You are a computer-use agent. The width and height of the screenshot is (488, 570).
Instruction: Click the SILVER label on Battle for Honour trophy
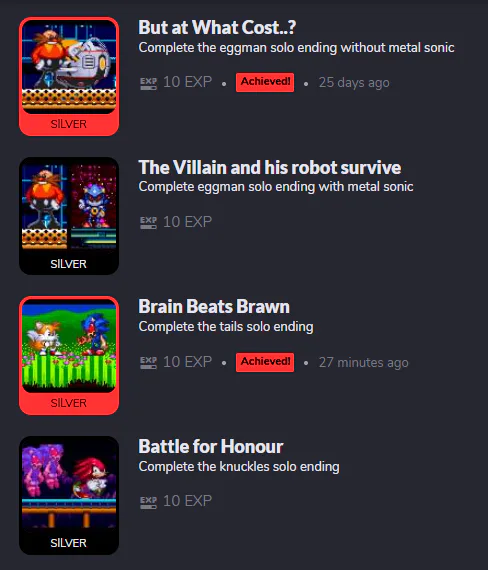coord(69,543)
